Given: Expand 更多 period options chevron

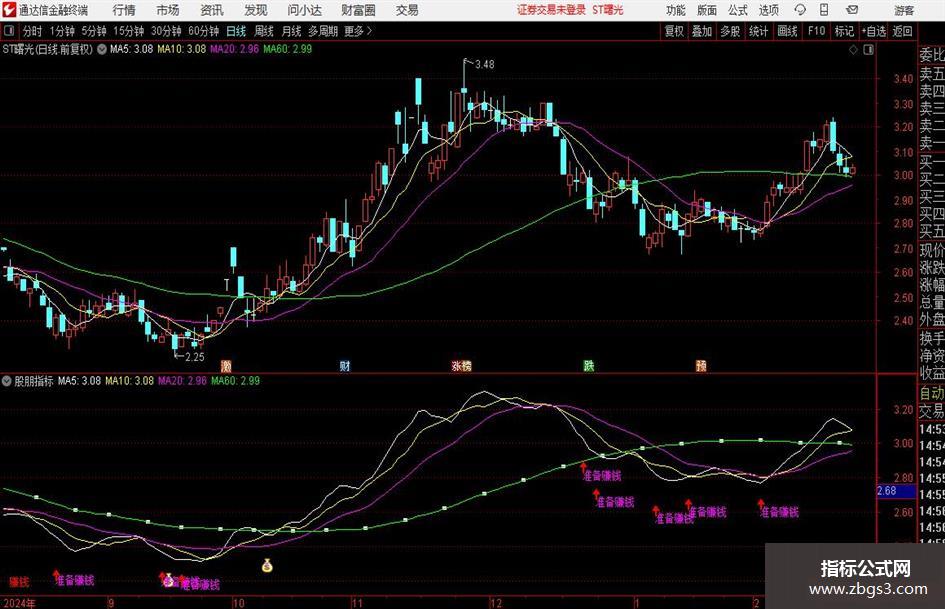Looking at the screenshot, I should coord(369,31).
